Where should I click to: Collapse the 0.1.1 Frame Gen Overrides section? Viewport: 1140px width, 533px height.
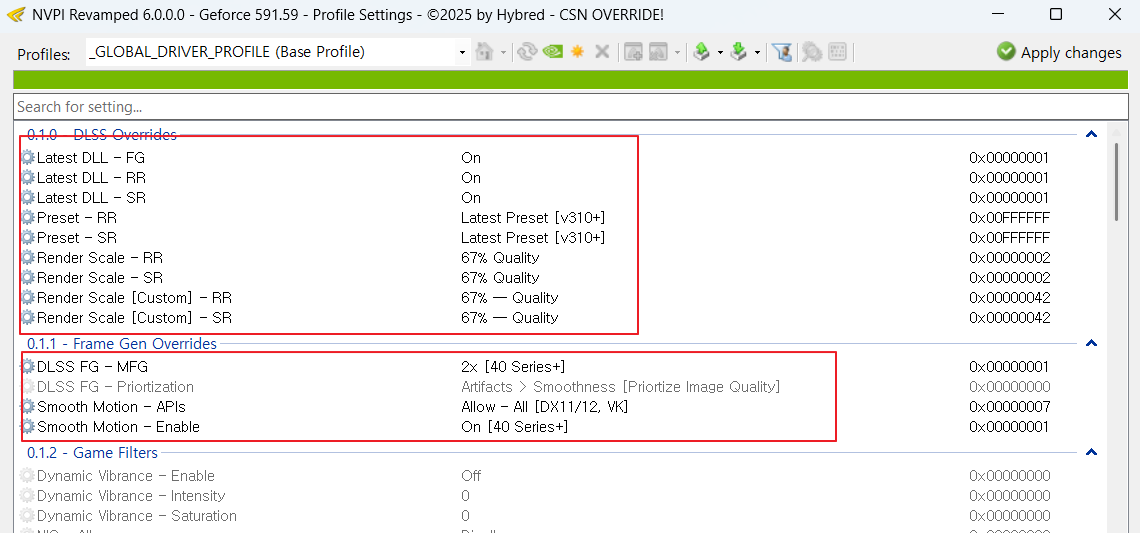coord(1091,343)
